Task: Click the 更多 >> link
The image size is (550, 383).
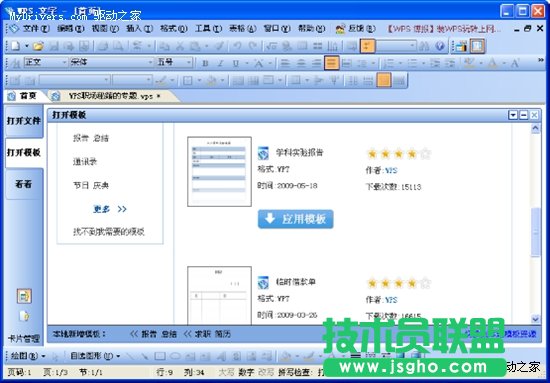Action: coord(110,209)
